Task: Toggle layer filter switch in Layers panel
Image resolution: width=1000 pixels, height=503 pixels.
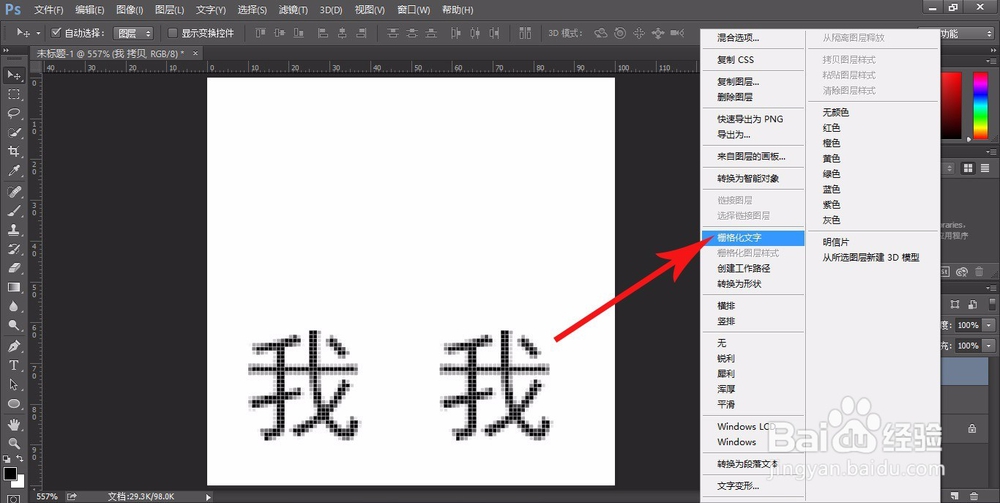Action: tap(992, 304)
